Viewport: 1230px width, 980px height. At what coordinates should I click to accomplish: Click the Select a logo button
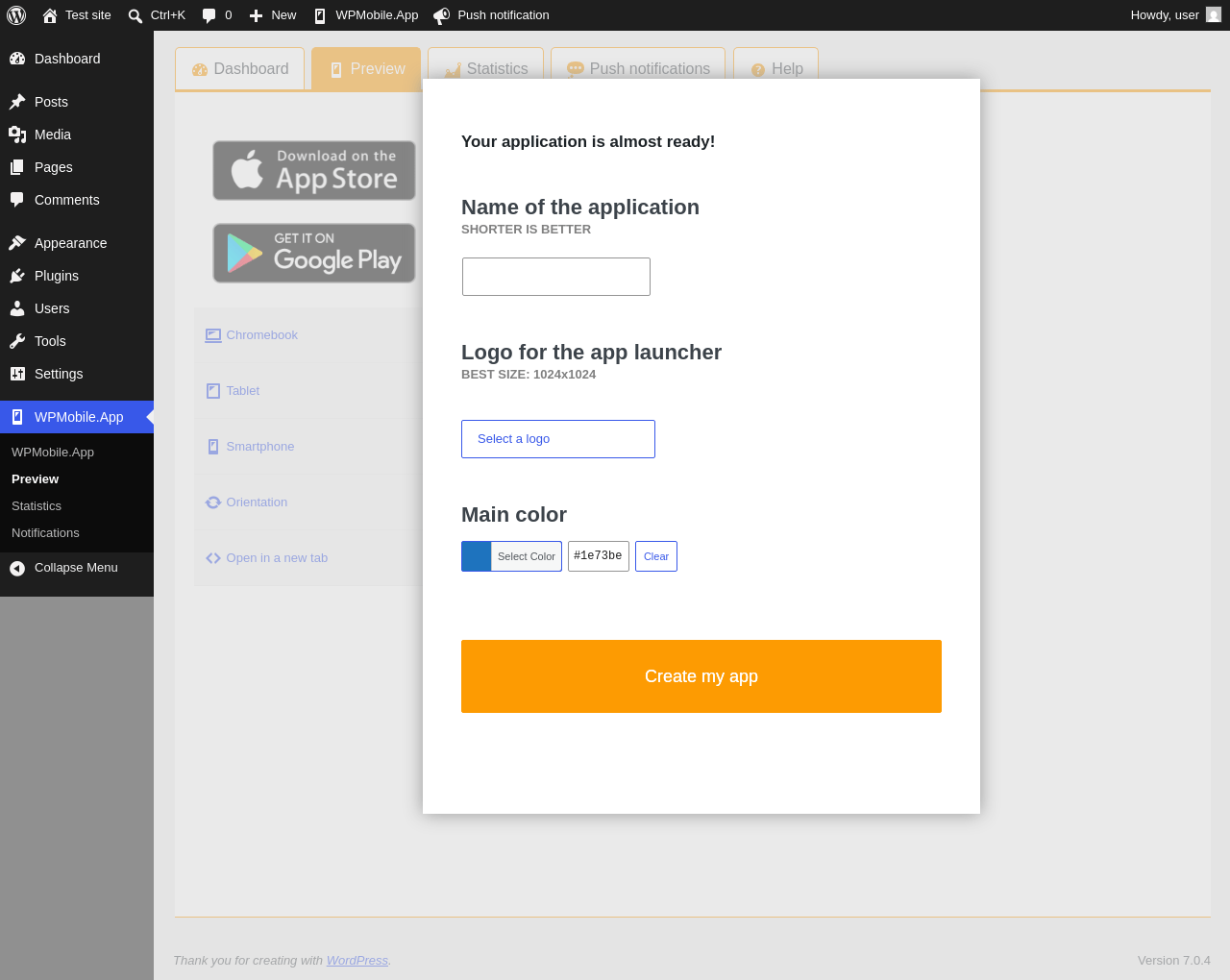pos(558,439)
